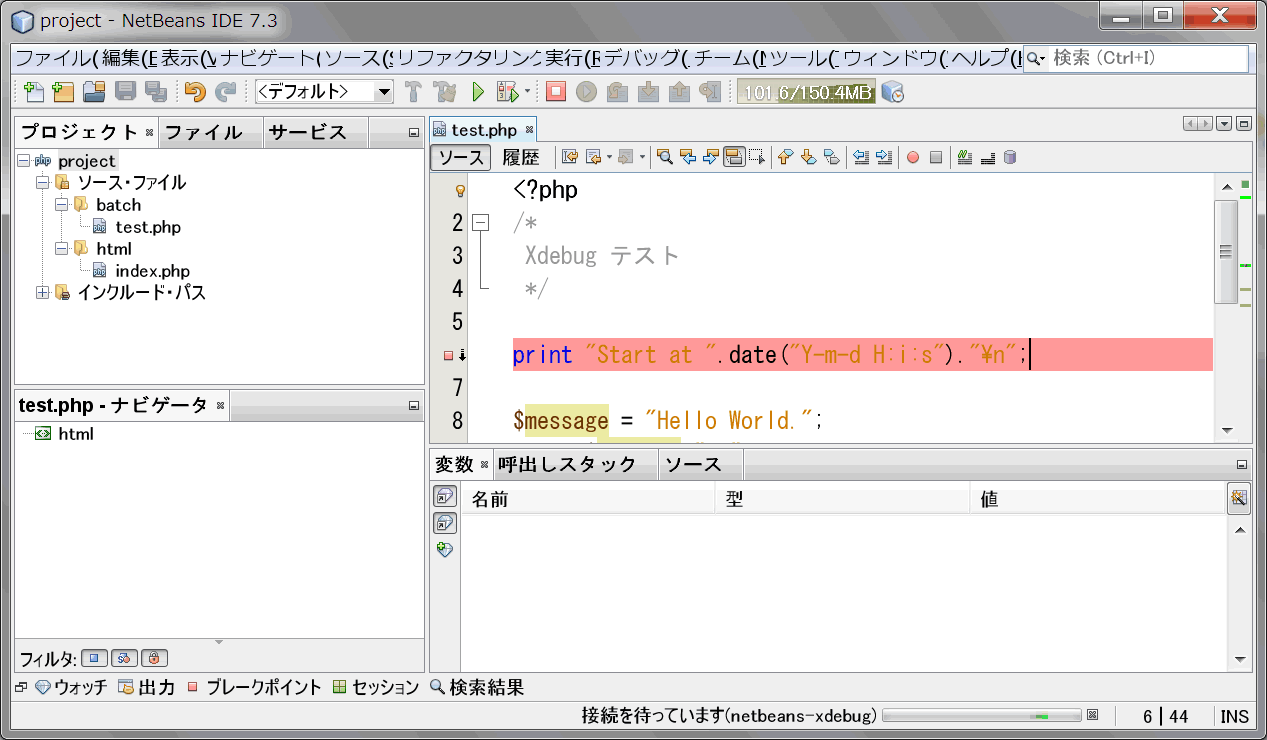1267x740 pixels.
Task: Click the Next Bookmark icon
Action: click(x=808, y=157)
